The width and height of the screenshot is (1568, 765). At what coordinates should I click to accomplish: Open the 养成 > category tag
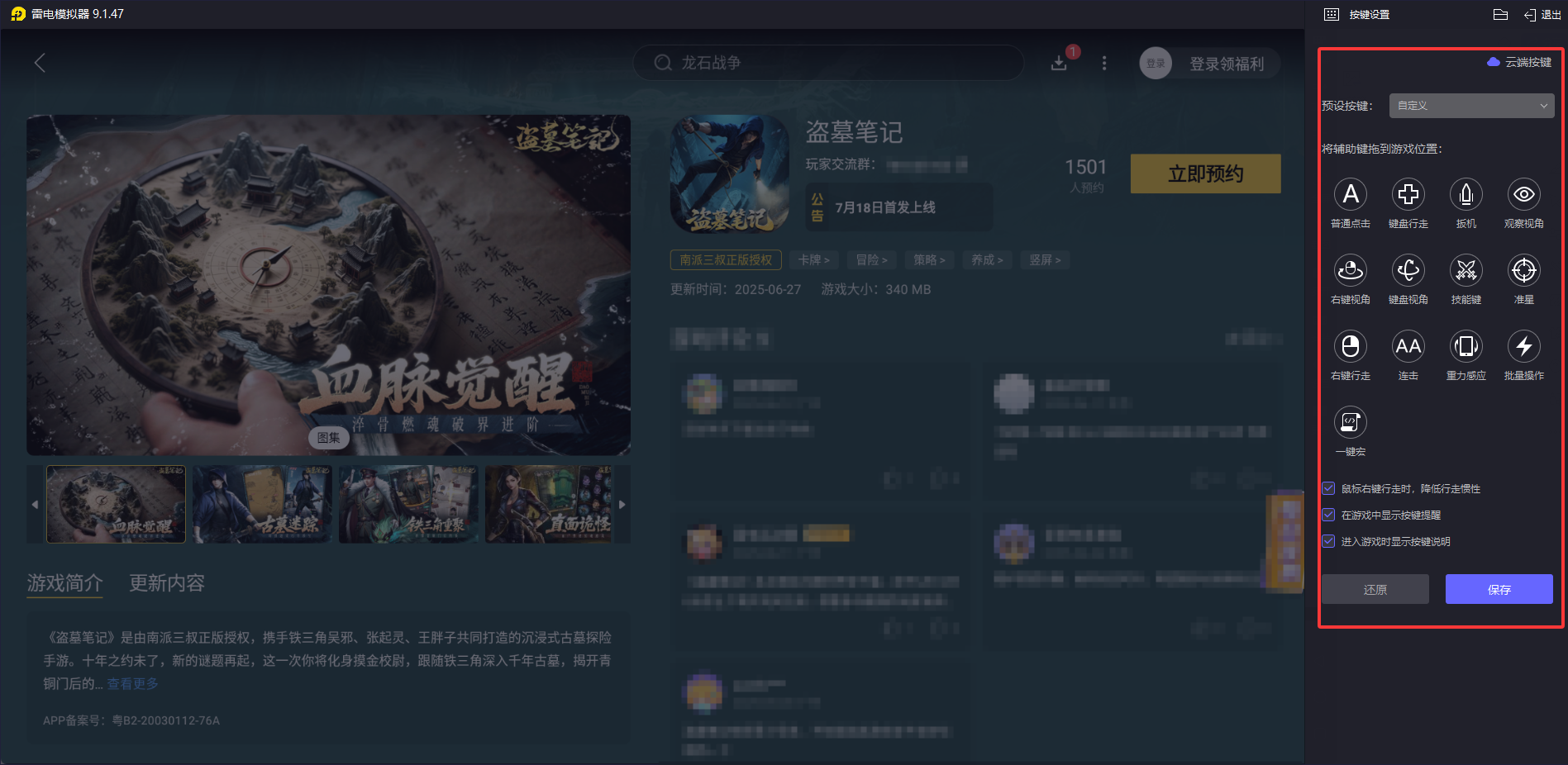pos(987,260)
